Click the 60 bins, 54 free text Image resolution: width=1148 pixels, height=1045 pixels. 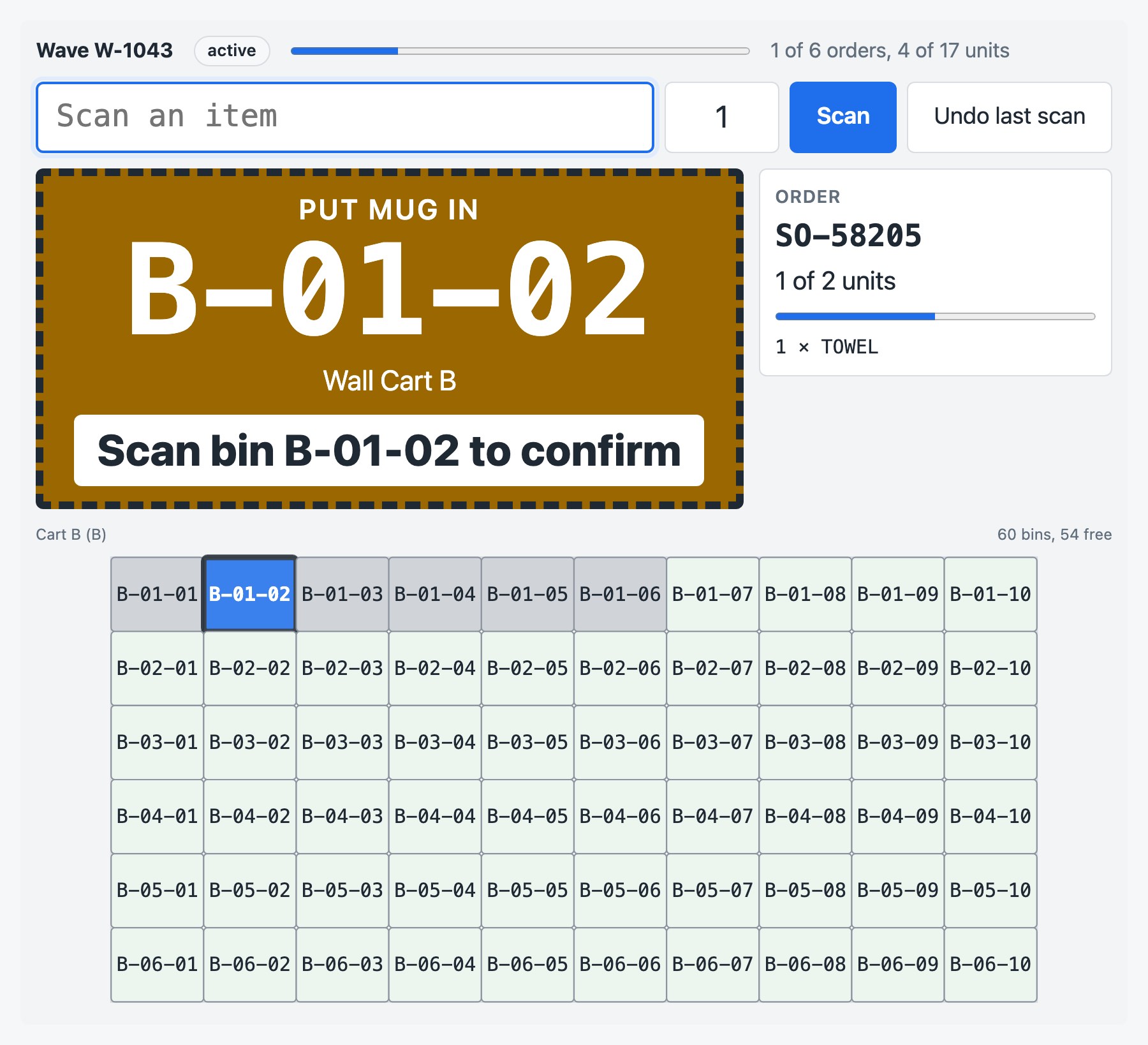1054,535
